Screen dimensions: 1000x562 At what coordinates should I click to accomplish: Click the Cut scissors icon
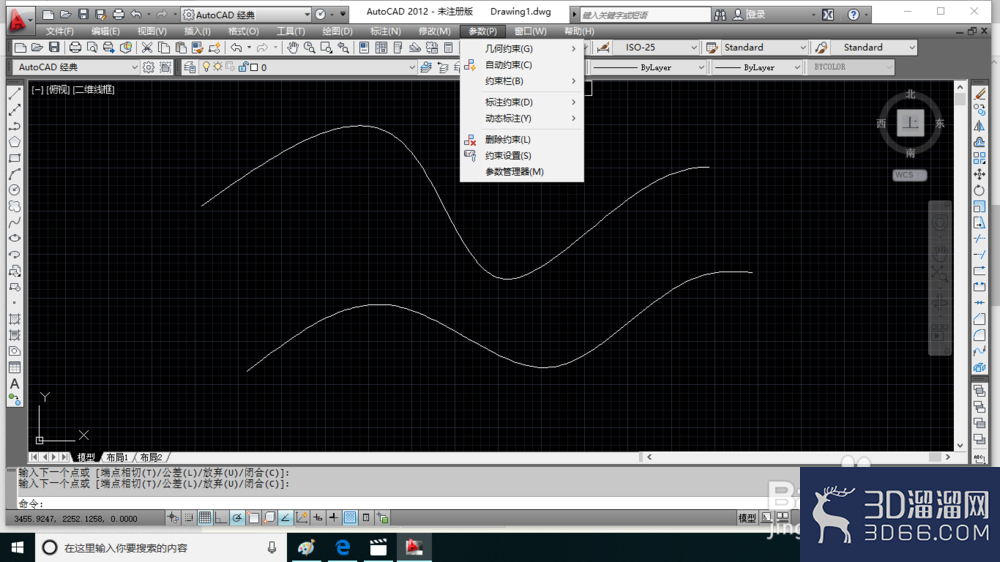point(147,48)
